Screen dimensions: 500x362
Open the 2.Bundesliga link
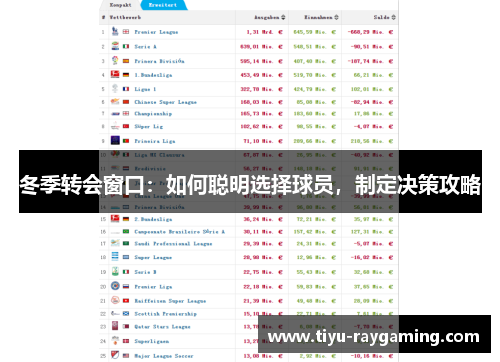pos(153,219)
